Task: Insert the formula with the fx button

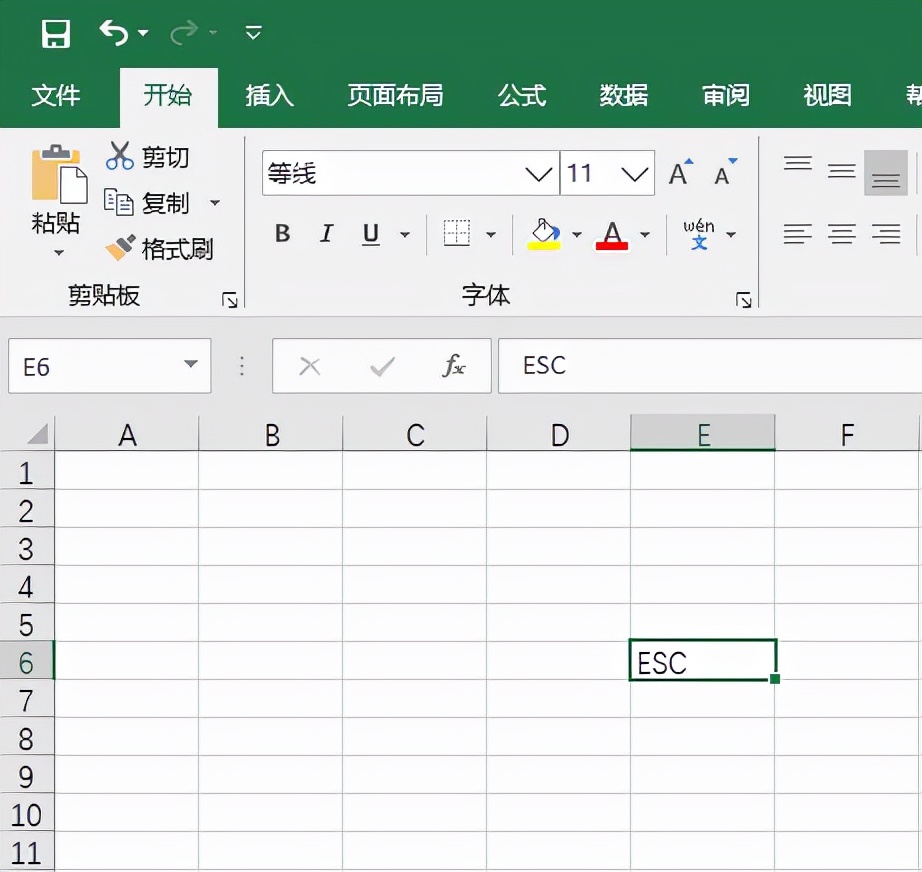Action: tap(453, 366)
